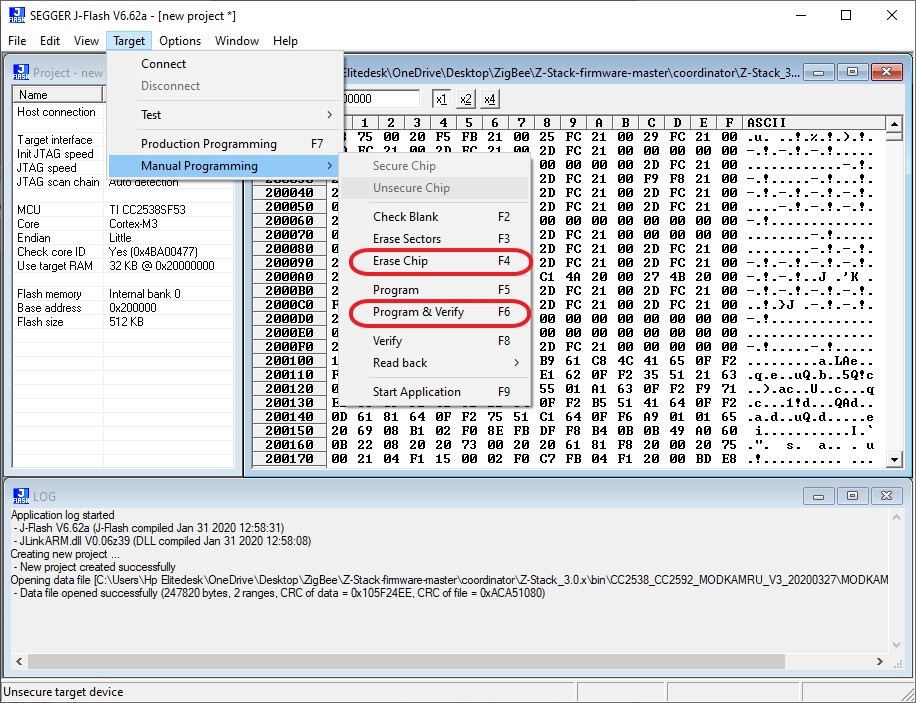
Task: Select hex row address 200140
Action: [x=289, y=417]
